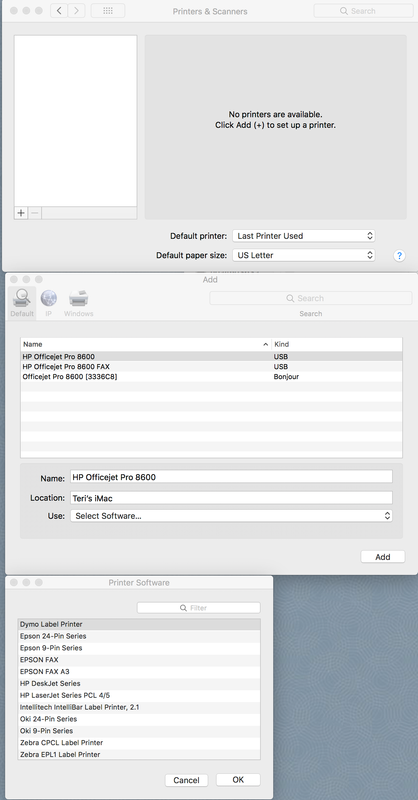Select HP DeskJet Series
Viewport: 418px width, 800px height.
click(139, 683)
